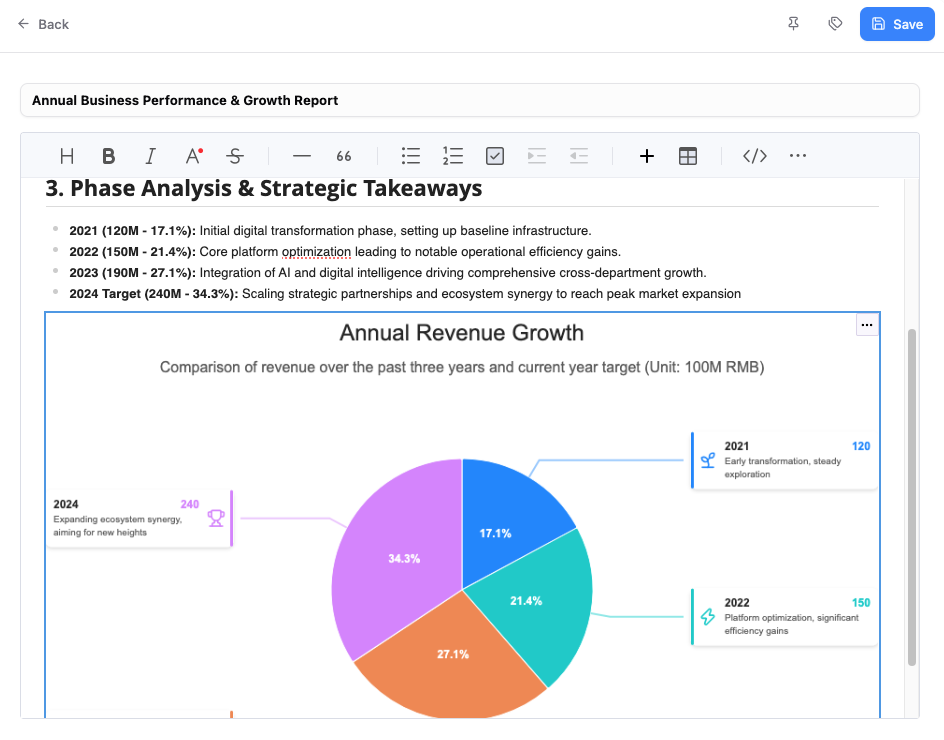Open the chart block options menu
Viewport: 944px width, 740px height.
coord(867,325)
